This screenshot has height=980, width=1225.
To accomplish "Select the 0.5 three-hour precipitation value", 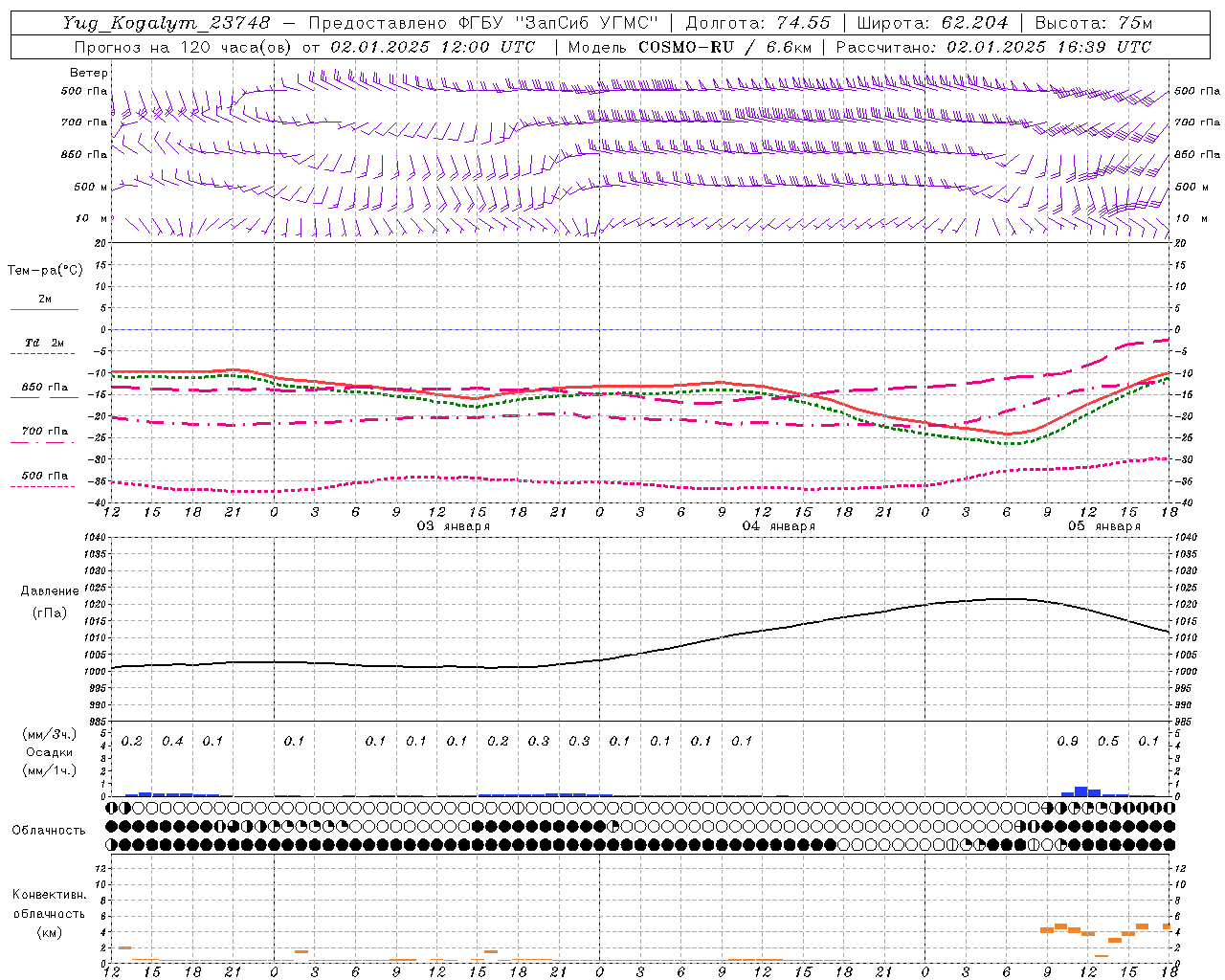I will pos(1108,741).
